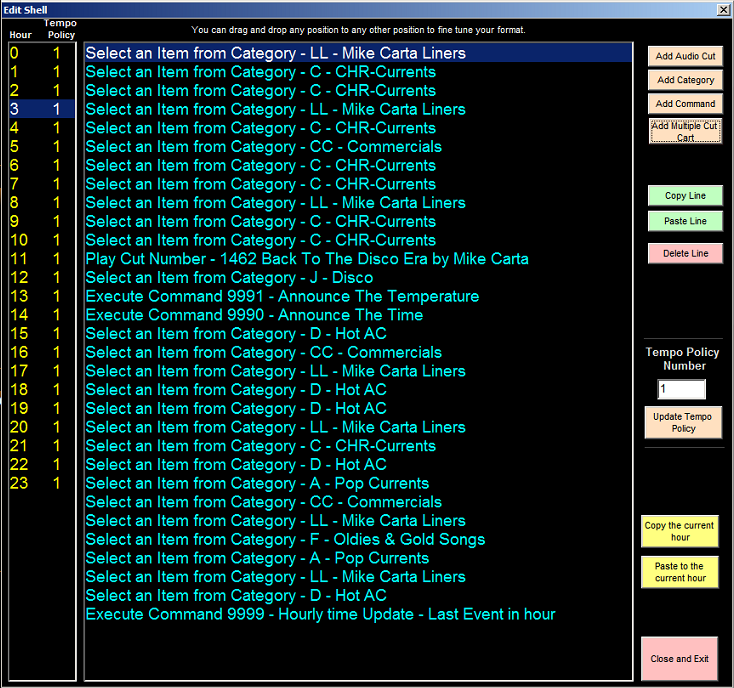The height and width of the screenshot is (688, 734).
Task: Select the first 'A - Pop Currents' line
Action: coord(358,483)
